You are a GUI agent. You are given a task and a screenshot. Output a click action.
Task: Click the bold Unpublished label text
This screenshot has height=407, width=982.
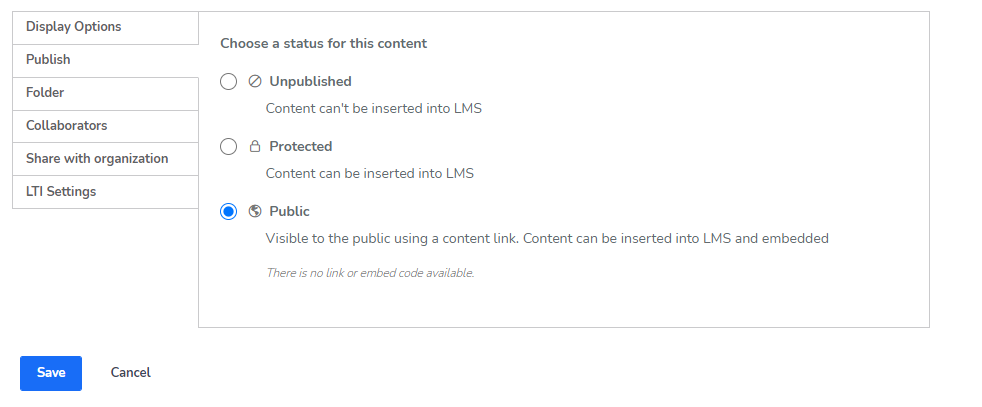(x=310, y=81)
